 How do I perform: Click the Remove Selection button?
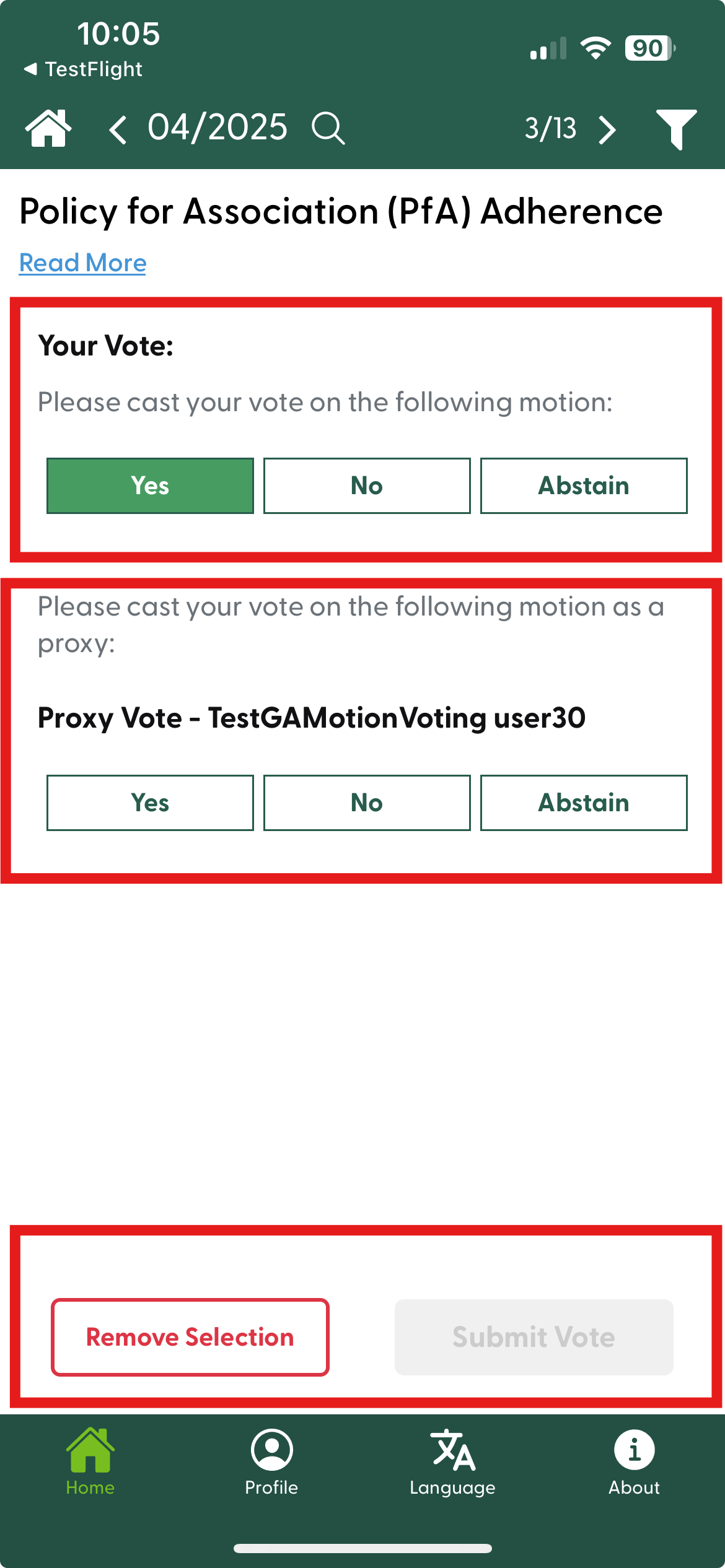coord(190,1337)
